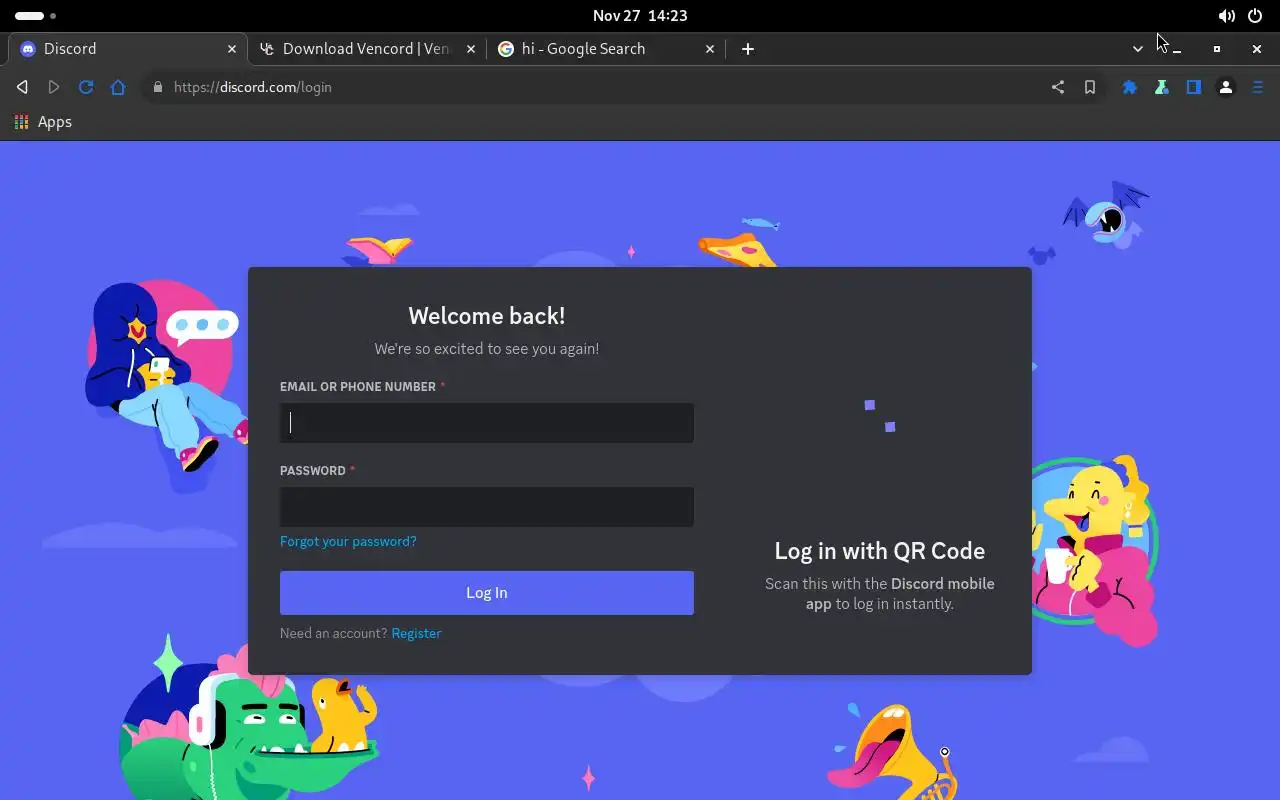The image size is (1280, 800).
Task: Switch to the Download Vencord tab
Action: tap(366, 48)
